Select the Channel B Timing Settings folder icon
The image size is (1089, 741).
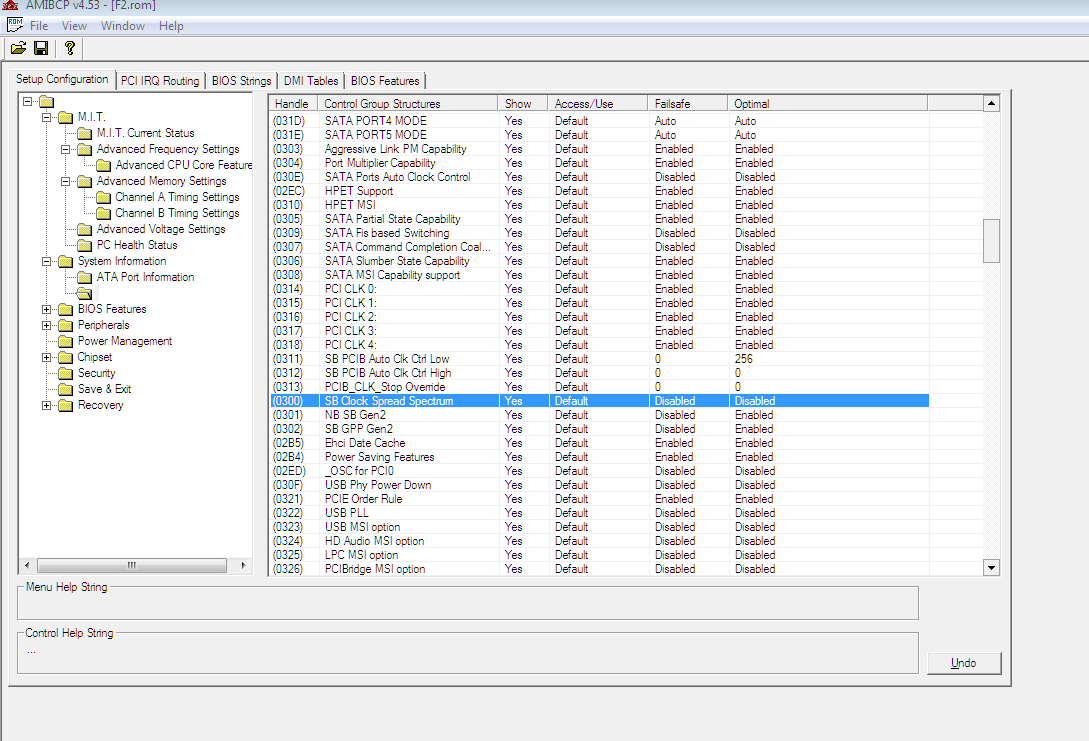click(x=103, y=213)
